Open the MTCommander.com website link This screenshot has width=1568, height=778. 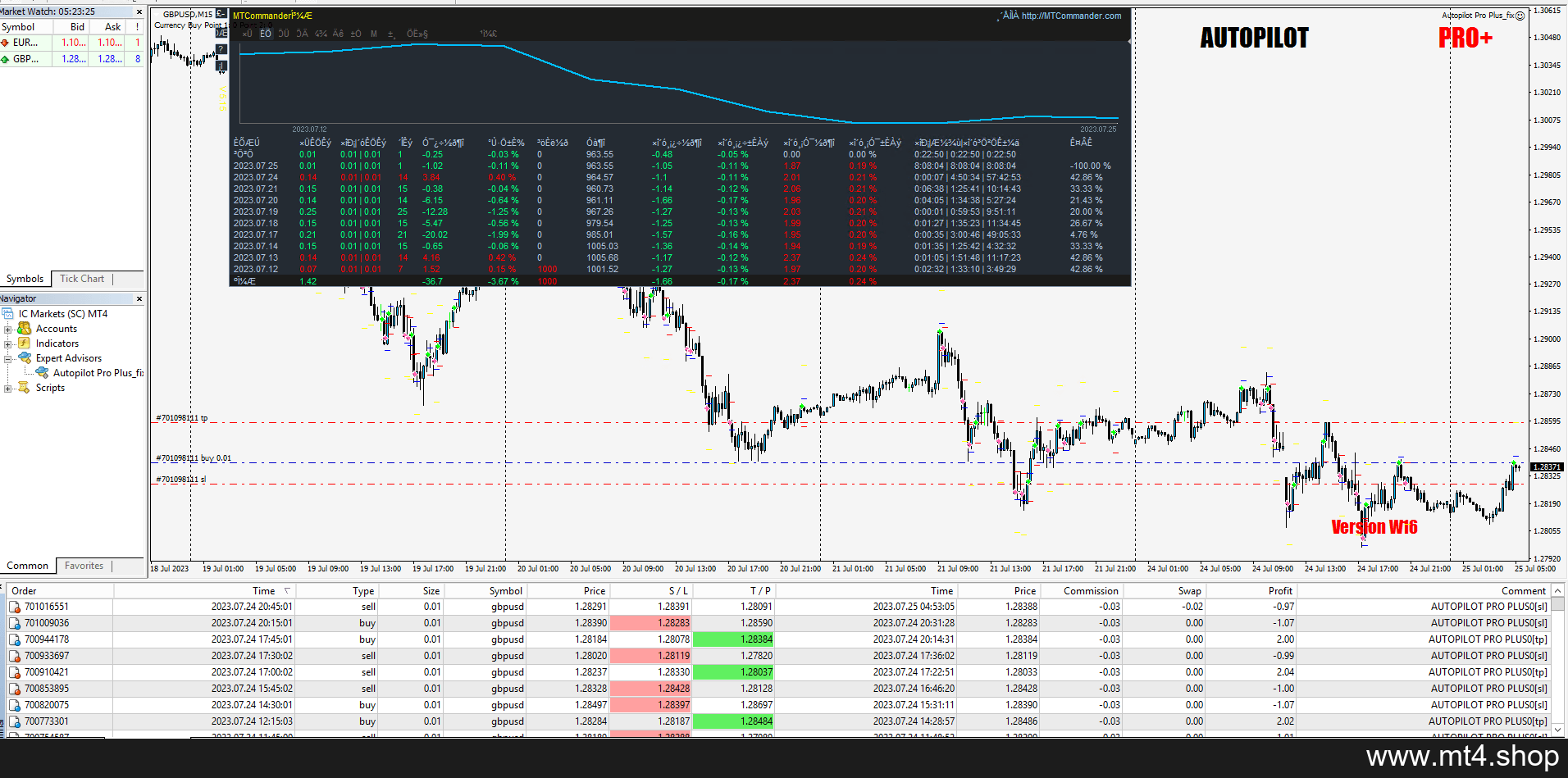click(1071, 16)
